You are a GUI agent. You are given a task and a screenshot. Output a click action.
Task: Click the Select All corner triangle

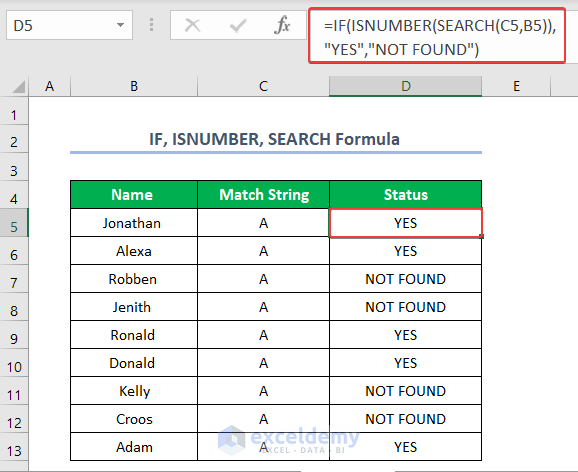pos(18,87)
